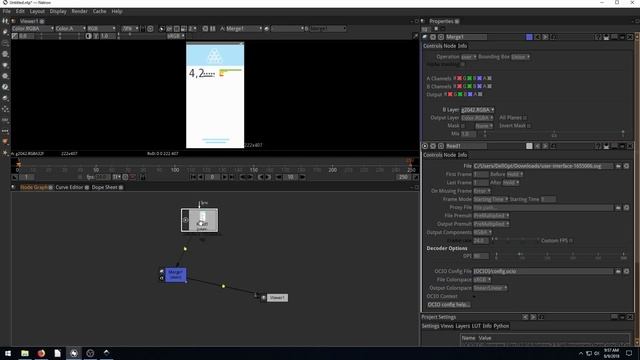
Task: Open the Merge1 Operation dropdown
Action: 469,57
